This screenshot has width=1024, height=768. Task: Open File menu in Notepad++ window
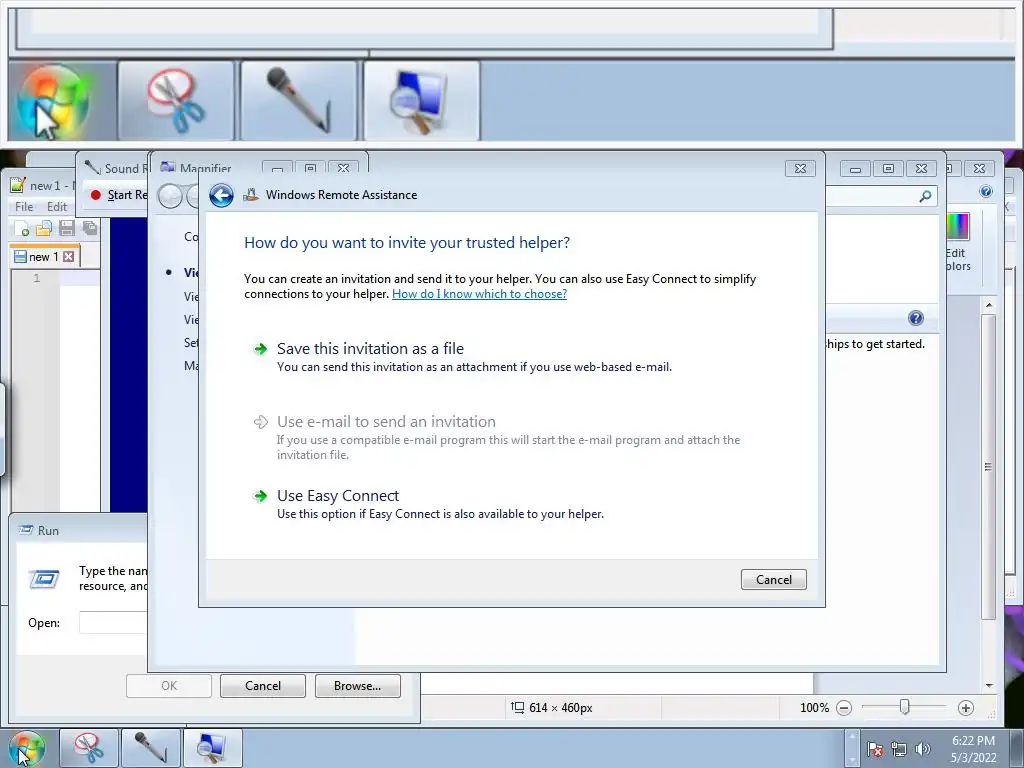(x=24, y=206)
